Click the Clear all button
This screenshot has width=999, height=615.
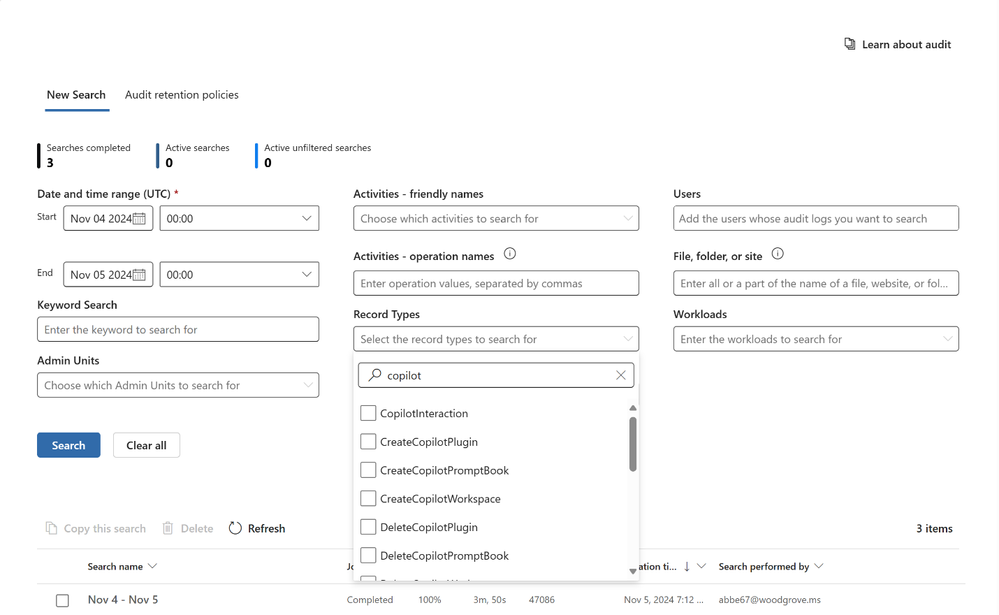point(147,445)
